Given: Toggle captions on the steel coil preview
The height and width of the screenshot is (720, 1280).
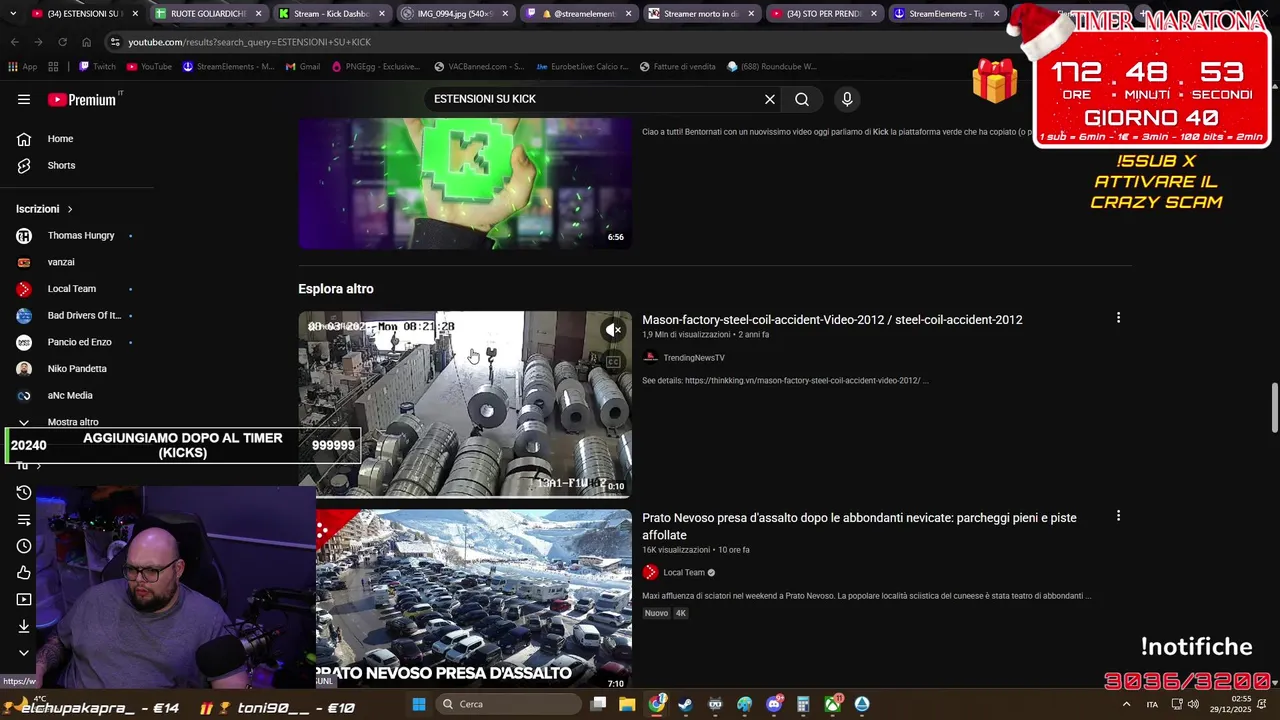Looking at the screenshot, I should (613, 361).
